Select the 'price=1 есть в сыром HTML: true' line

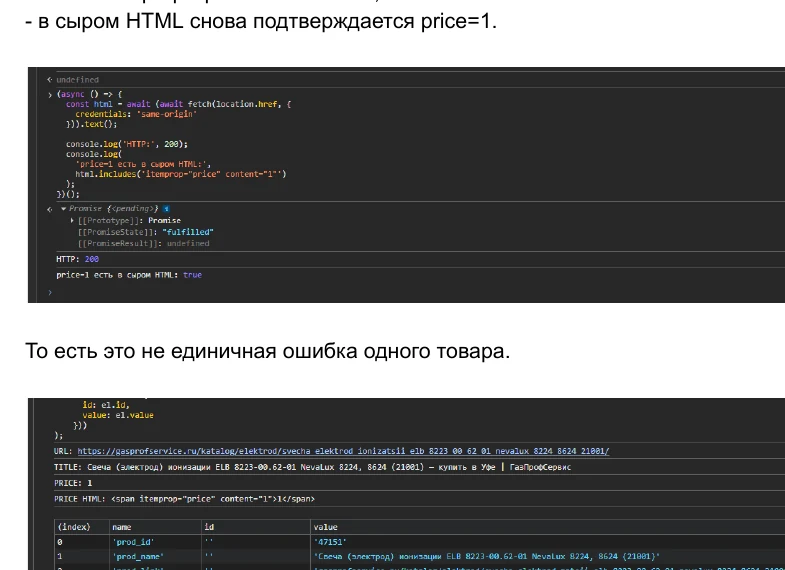pos(129,275)
